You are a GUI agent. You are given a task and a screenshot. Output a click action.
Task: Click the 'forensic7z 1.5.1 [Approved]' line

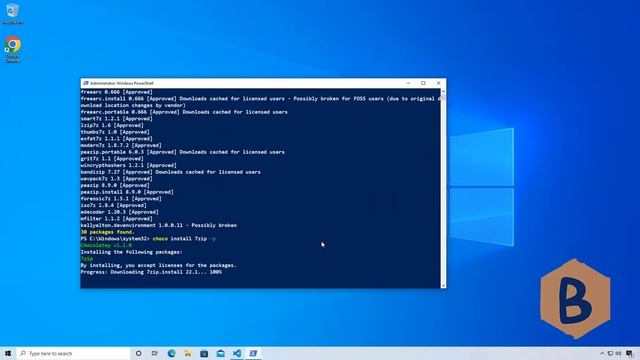[121, 199]
